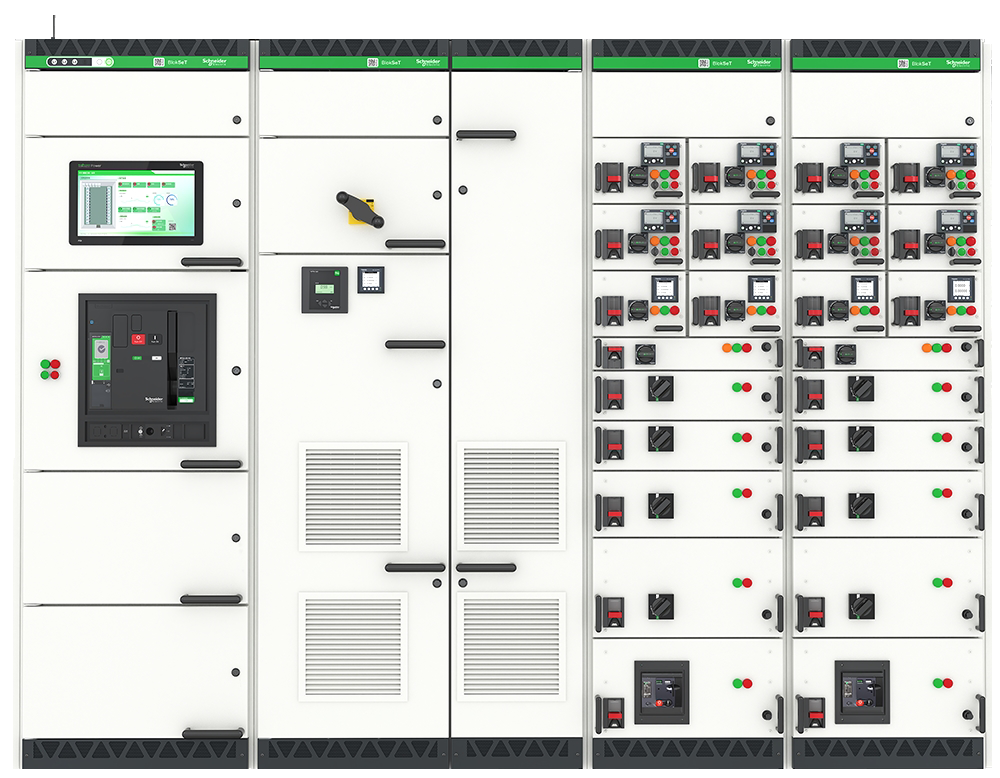Image resolution: width=1000 pixels, height=778 pixels.
Task: Click the power factor controller display
Action: pyautogui.click(x=325, y=290)
